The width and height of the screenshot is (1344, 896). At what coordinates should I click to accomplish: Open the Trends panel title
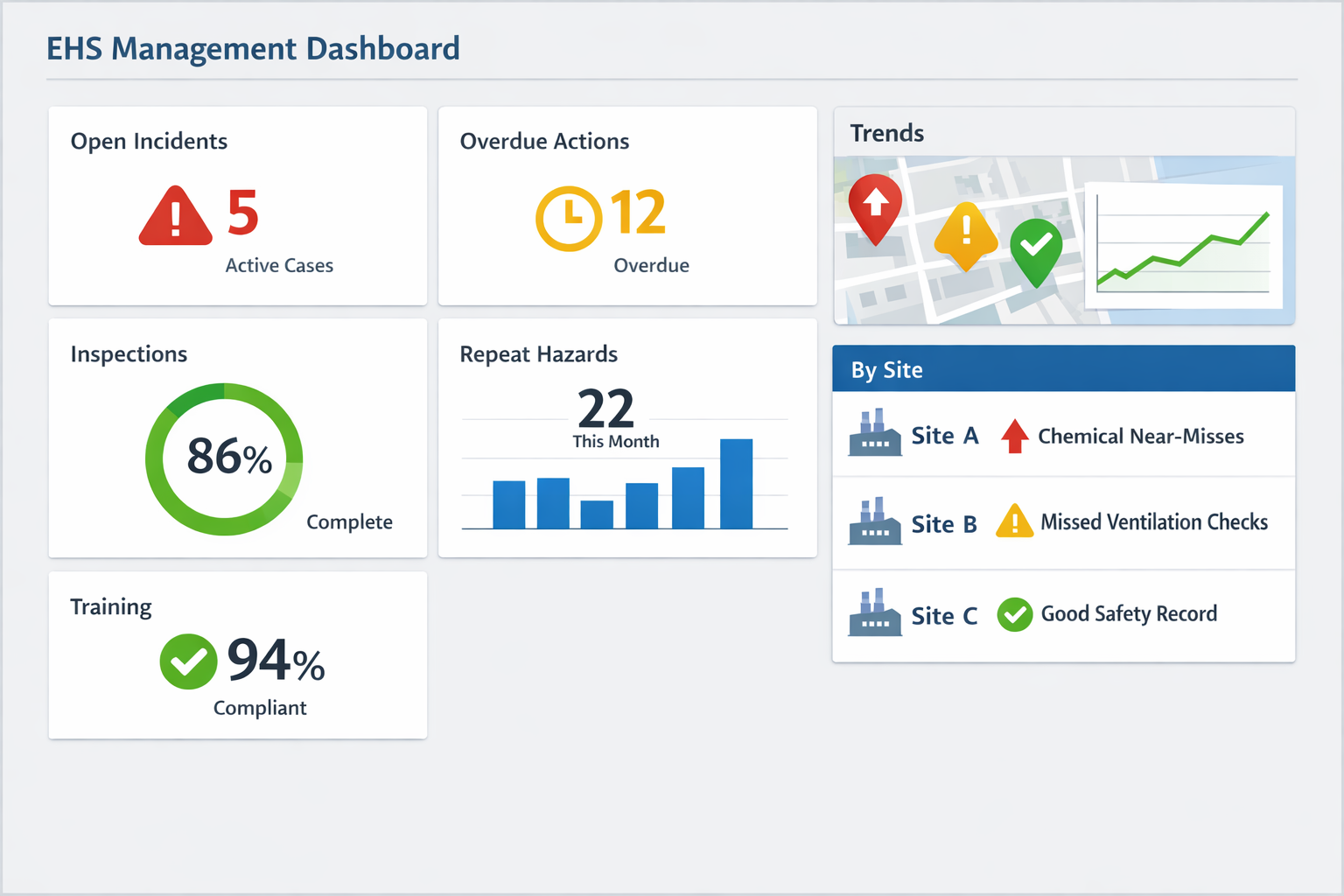(887, 133)
